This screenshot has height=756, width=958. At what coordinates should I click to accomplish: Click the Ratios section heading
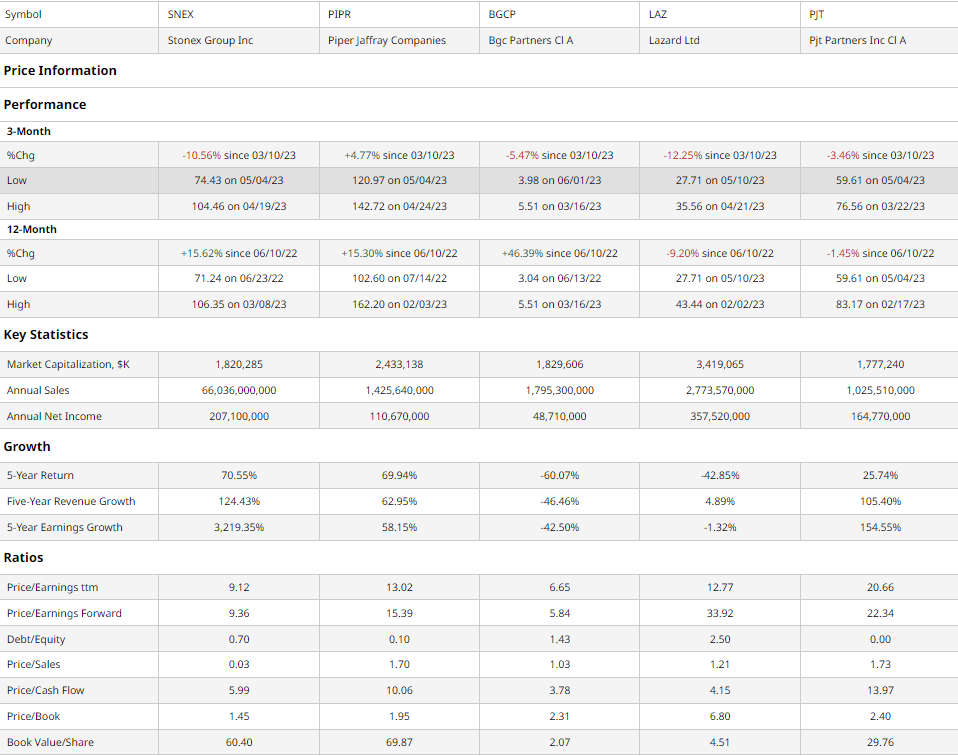tap(23, 557)
